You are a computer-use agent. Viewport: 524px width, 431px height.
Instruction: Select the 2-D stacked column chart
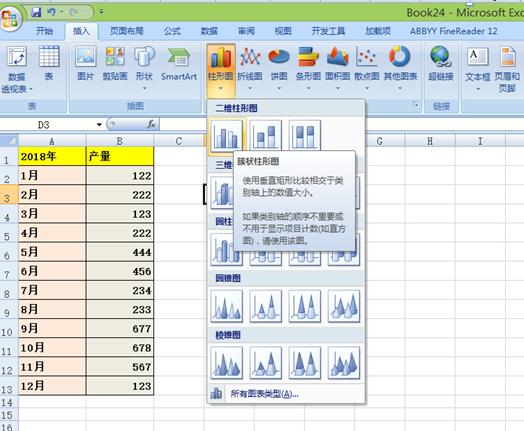(265, 135)
